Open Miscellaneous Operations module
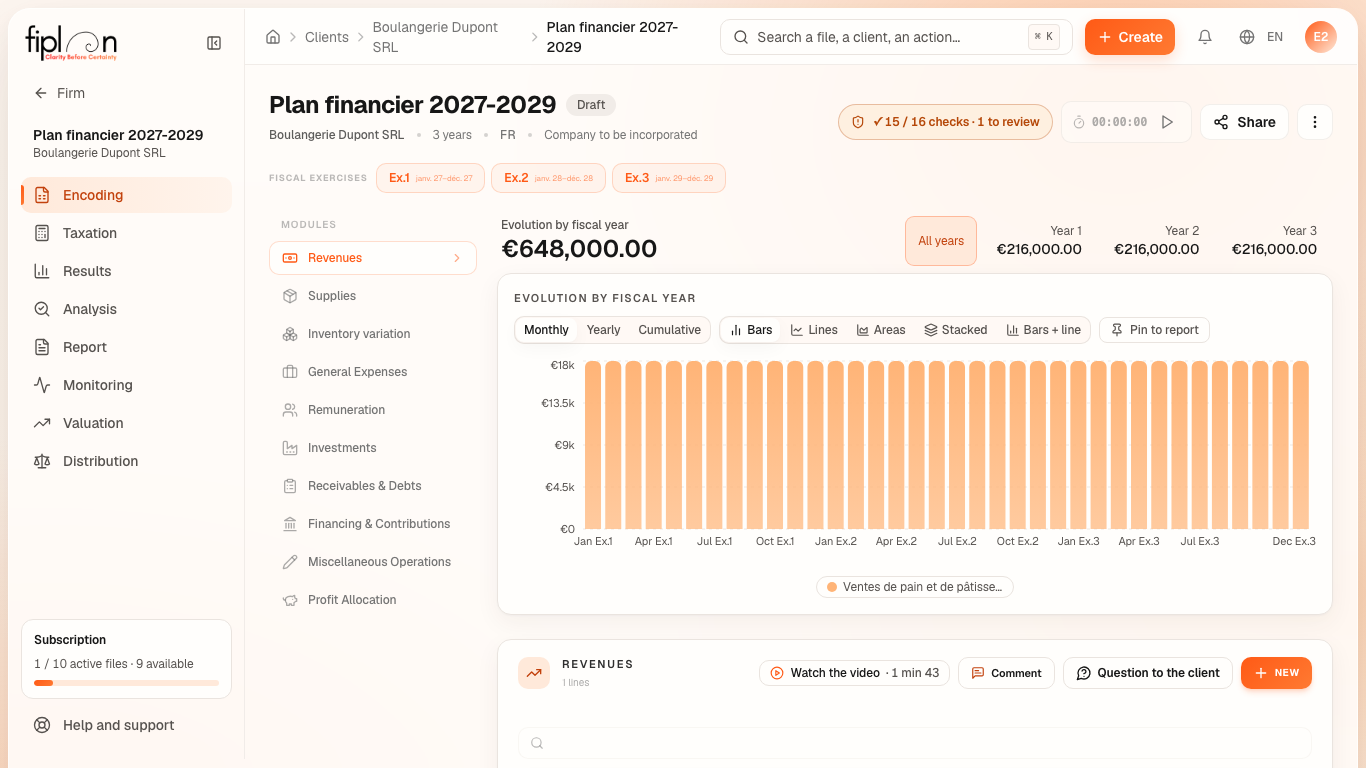Viewport: 1366px width, 768px height. click(x=373, y=562)
